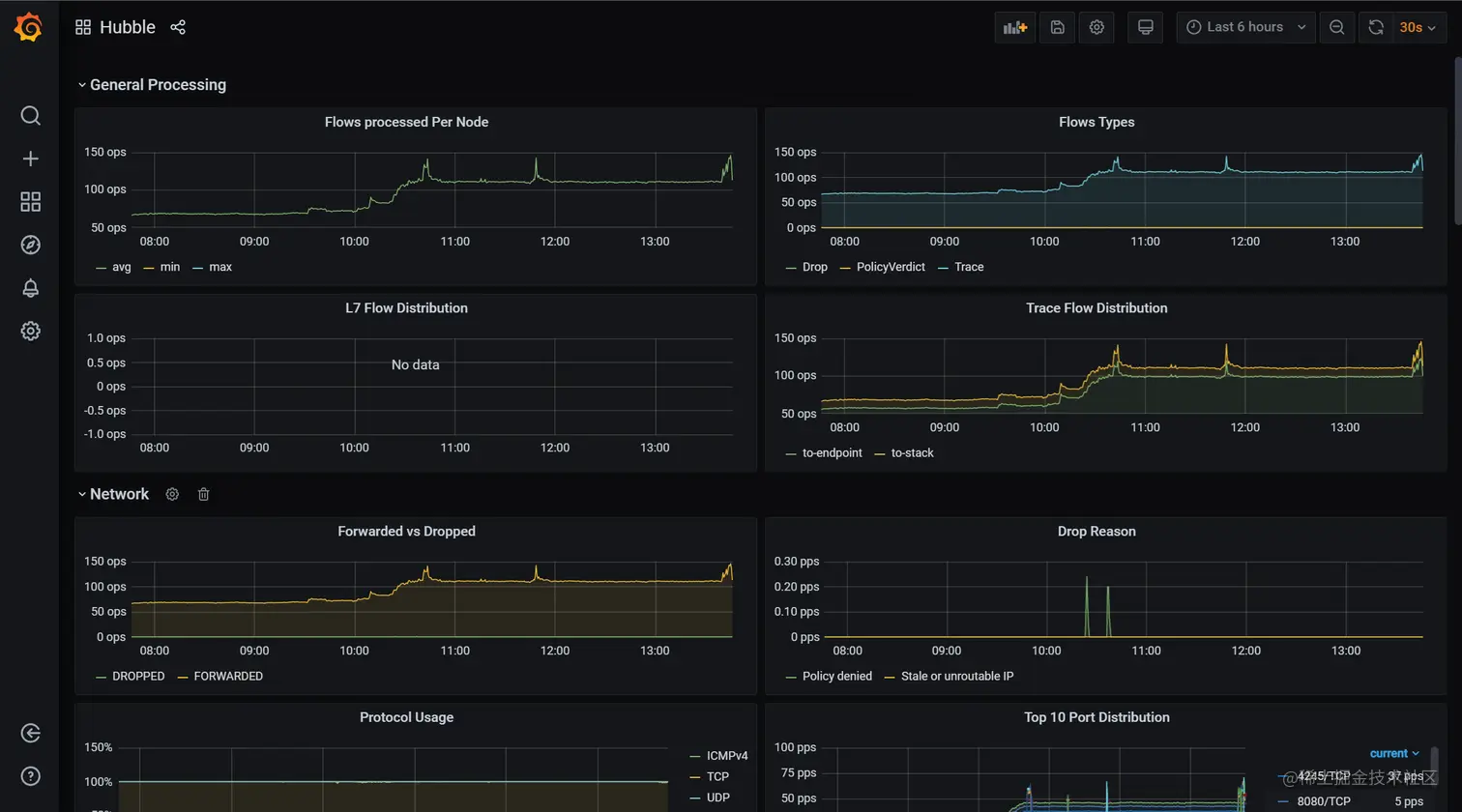The width and height of the screenshot is (1462, 812).
Task: Open the current column sort dropdown
Action: [1394, 753]
